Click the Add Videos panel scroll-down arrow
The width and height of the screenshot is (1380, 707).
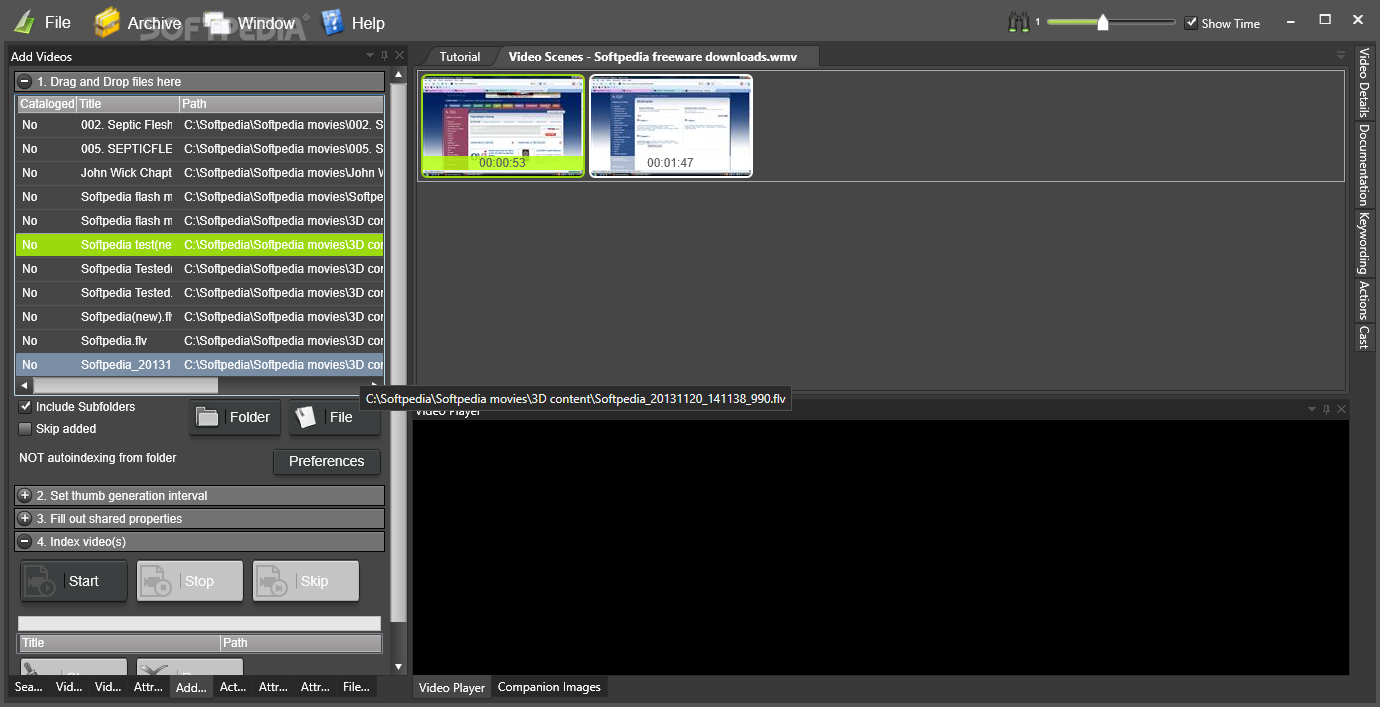(399, 666)
